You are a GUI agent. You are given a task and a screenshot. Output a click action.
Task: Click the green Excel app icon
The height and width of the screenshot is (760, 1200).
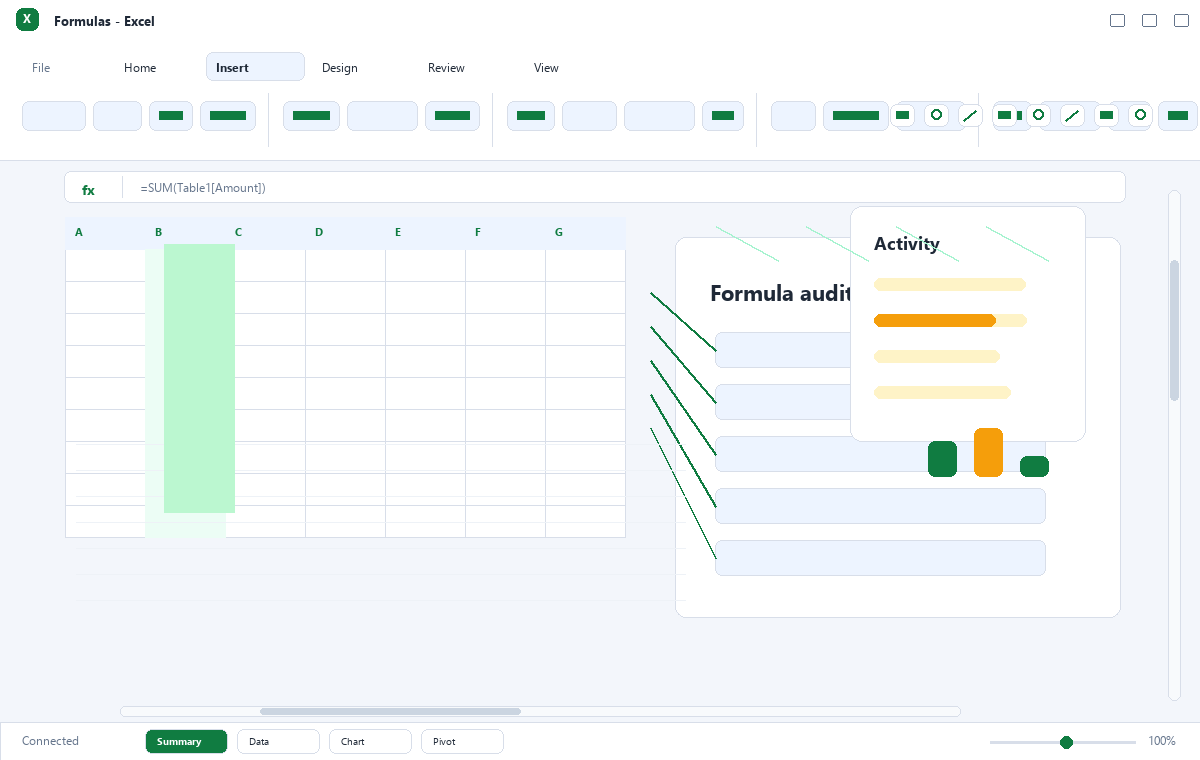click(27, 19)
